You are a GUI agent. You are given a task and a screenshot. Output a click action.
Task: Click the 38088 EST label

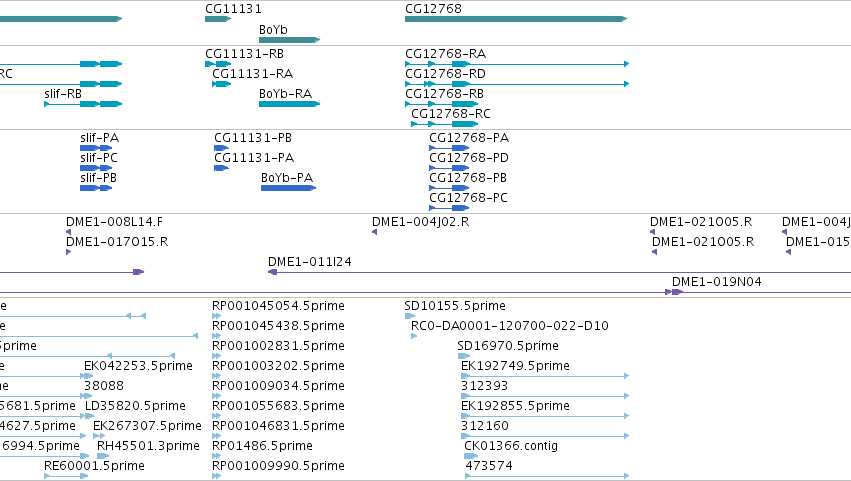(x=104, y=387)
